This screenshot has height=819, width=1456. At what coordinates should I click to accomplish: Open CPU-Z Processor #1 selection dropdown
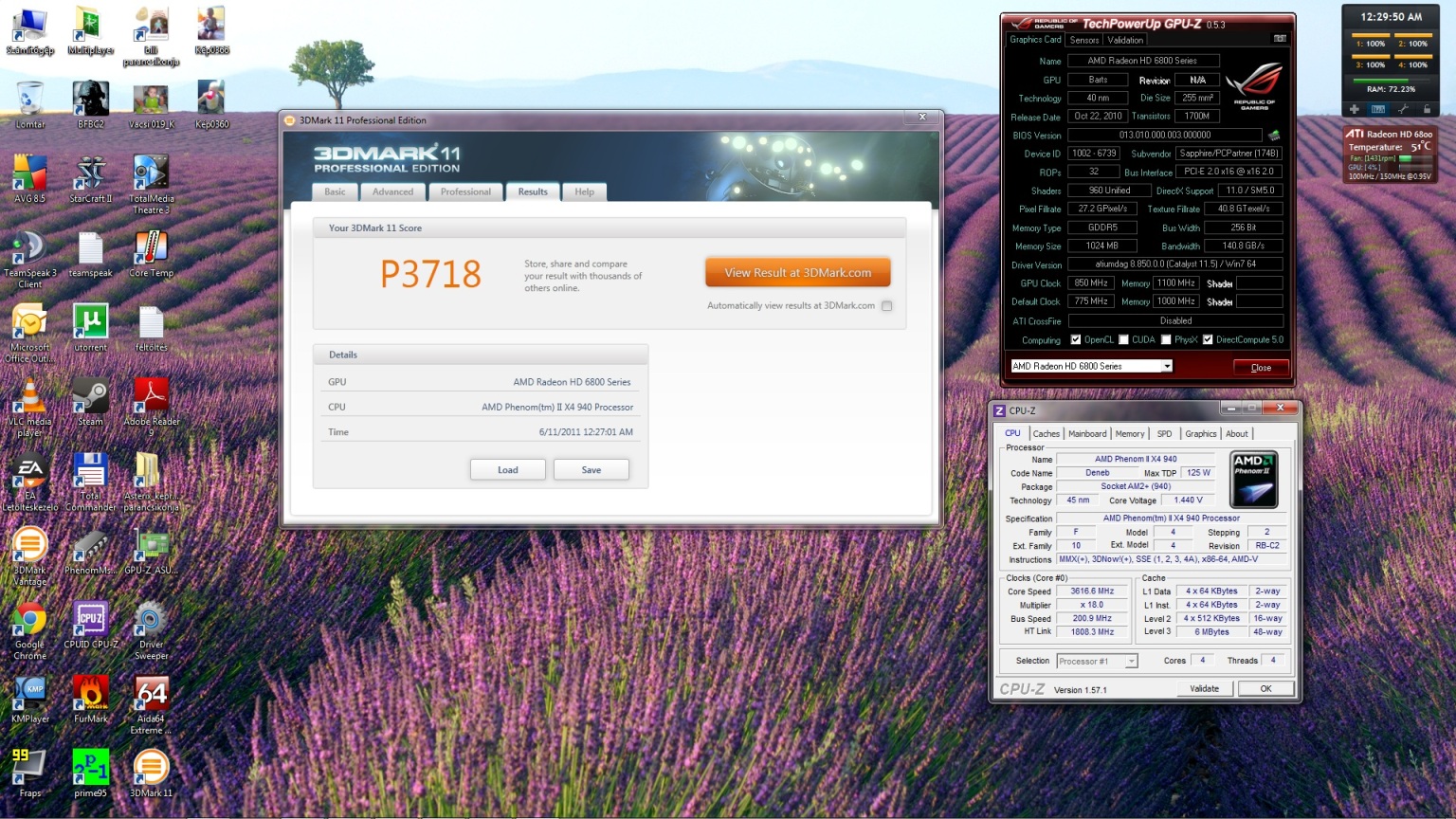(1131, 661)
